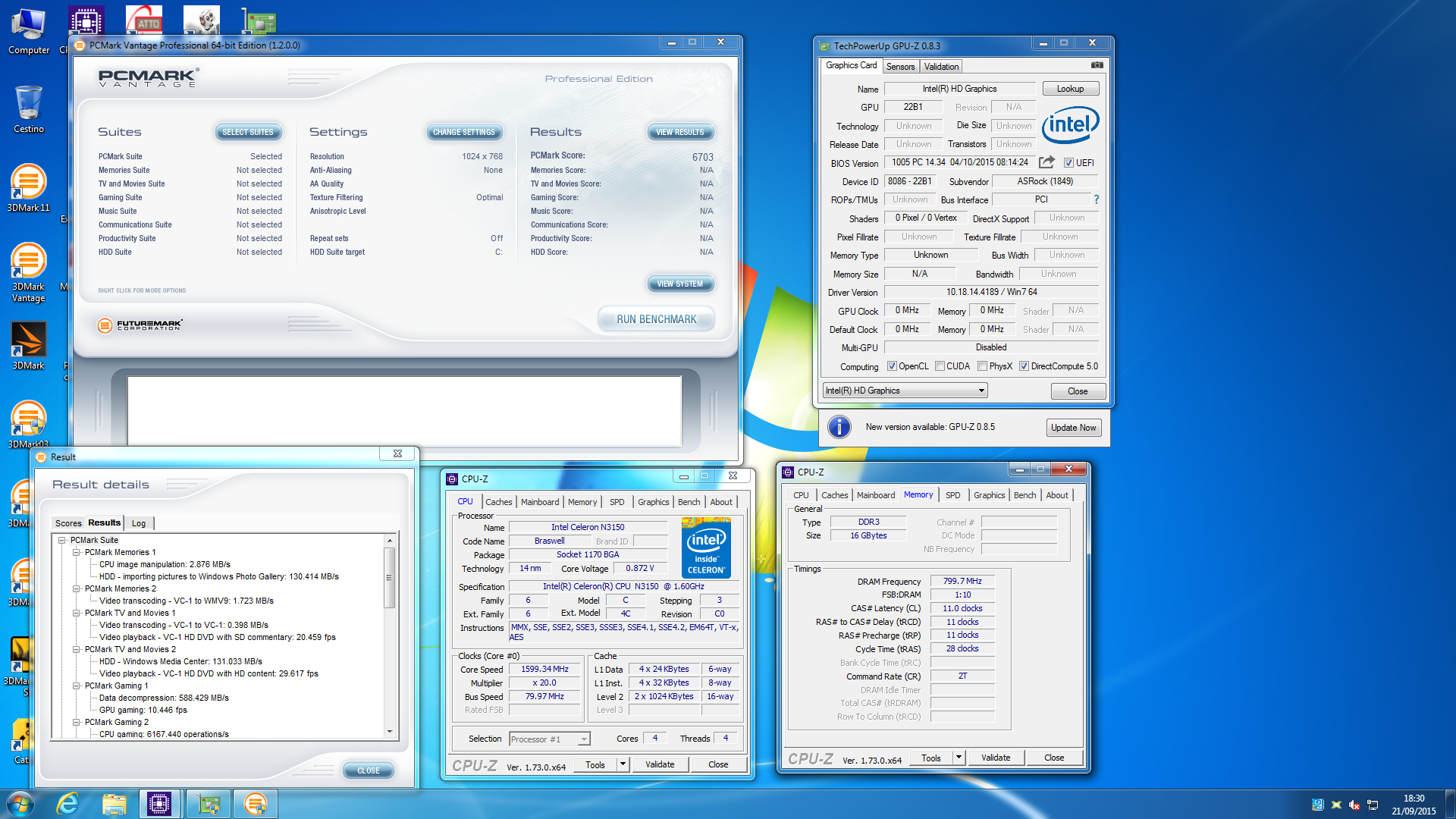Open the Scores tab in Result details
The height and width of the screenshot is (819, 1456).
(68, 523)
